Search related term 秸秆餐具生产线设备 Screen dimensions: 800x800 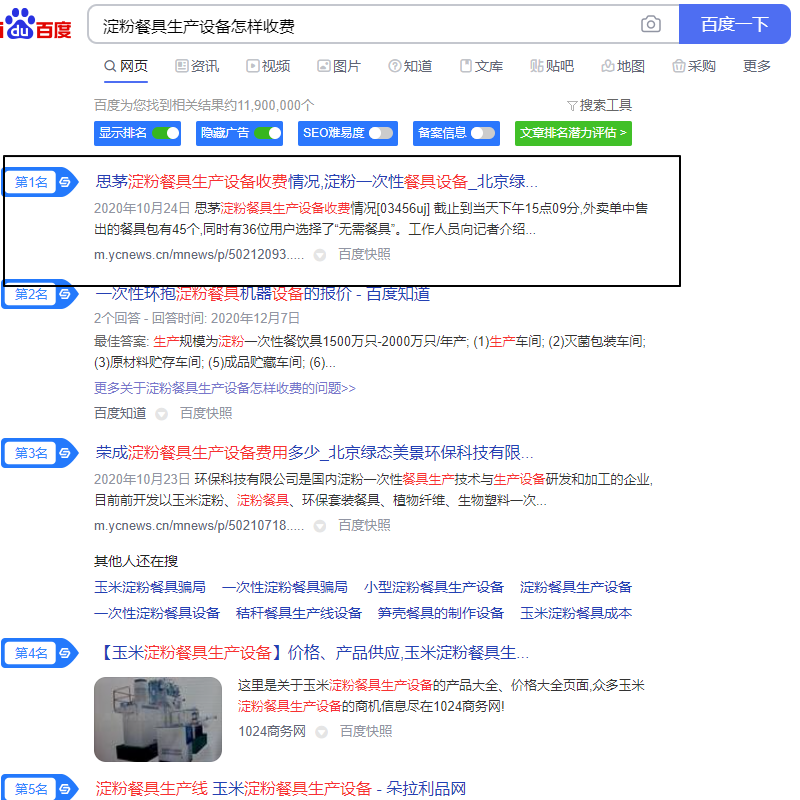[x=299, y=613]
